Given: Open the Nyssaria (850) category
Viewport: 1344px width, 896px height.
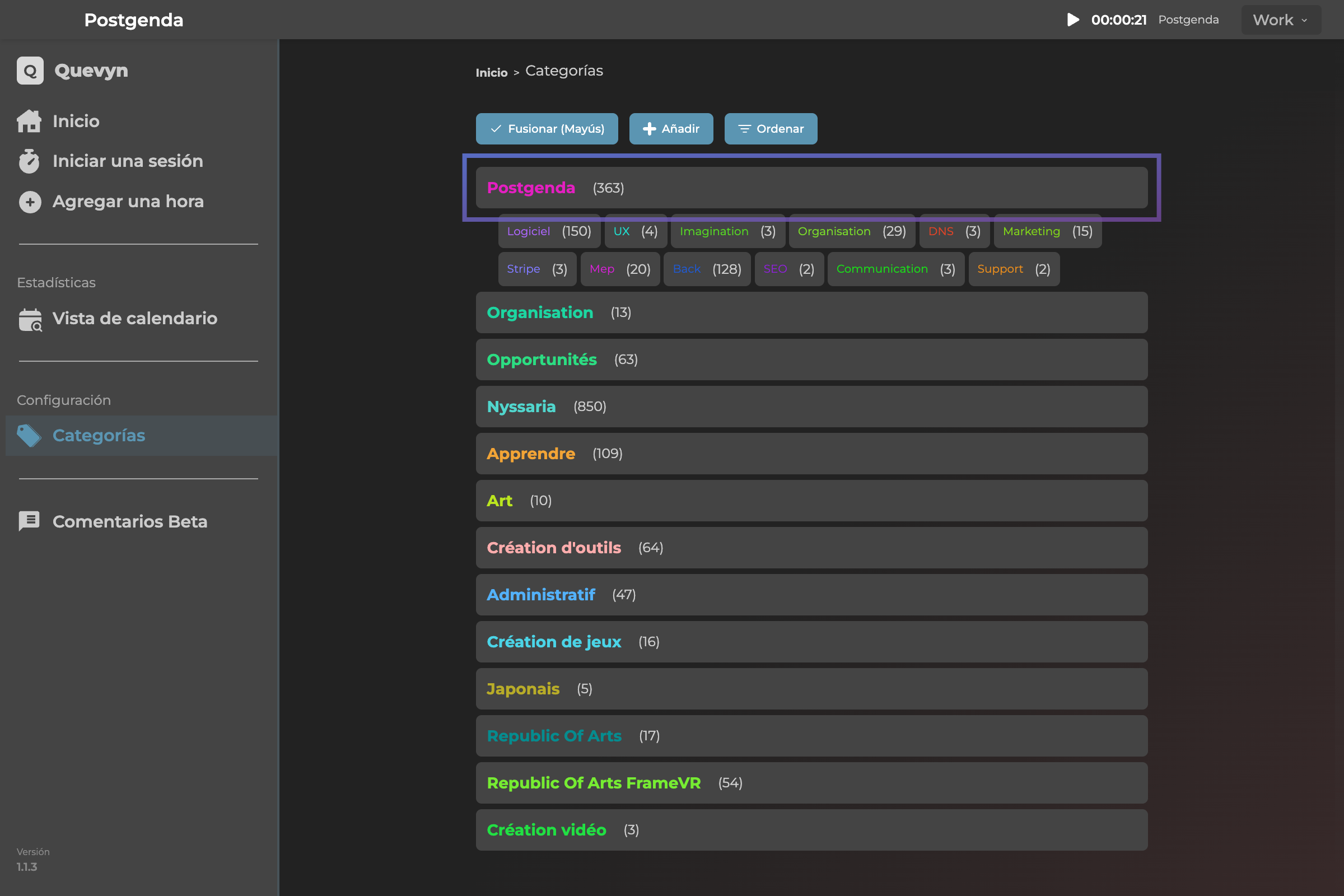Looking at the screenshot, I should [811, 407].
